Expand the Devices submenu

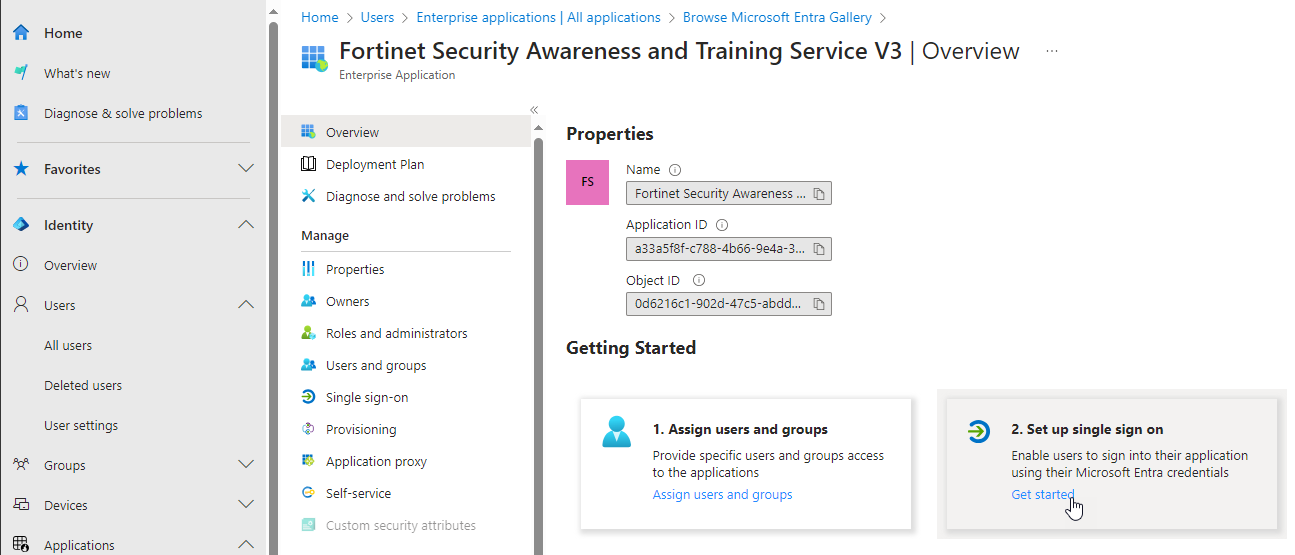[x=246, y=505]
